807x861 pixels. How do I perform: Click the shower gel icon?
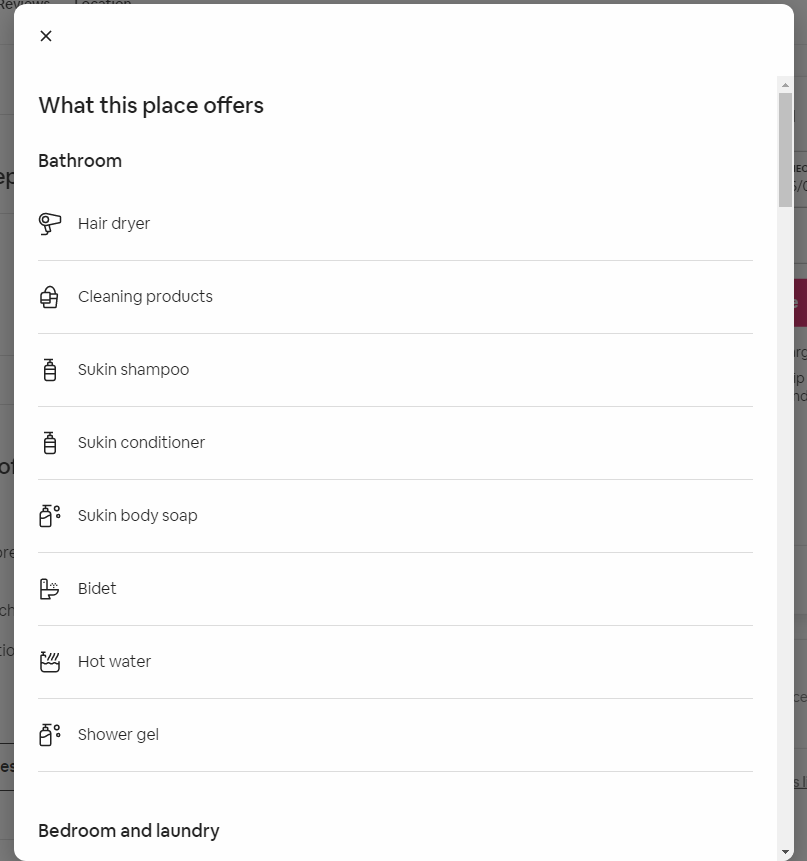point(50,735)
